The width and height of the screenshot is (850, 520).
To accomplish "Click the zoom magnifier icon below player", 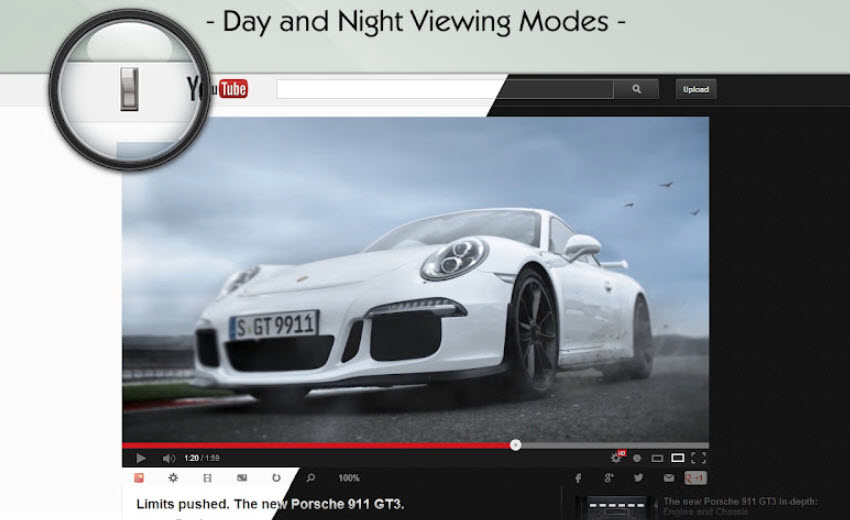I will tap(311, 478).
